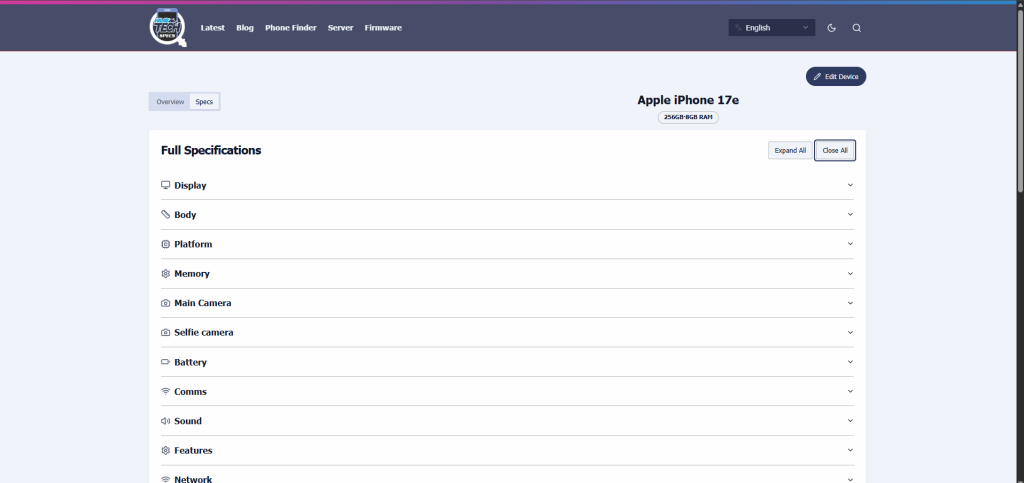The image size is (1024, 483).
Task: Click pencil icon in Edit Device
Action: click(817, 76)
